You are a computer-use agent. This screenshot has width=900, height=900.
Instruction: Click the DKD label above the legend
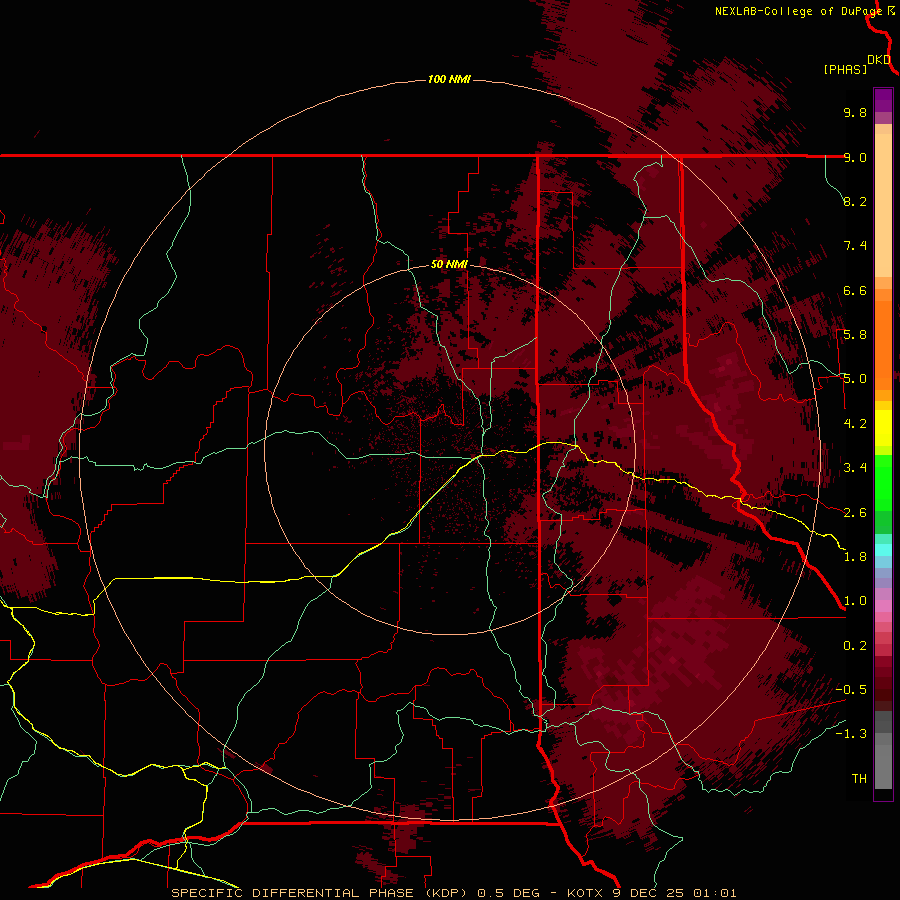[879, 59]
